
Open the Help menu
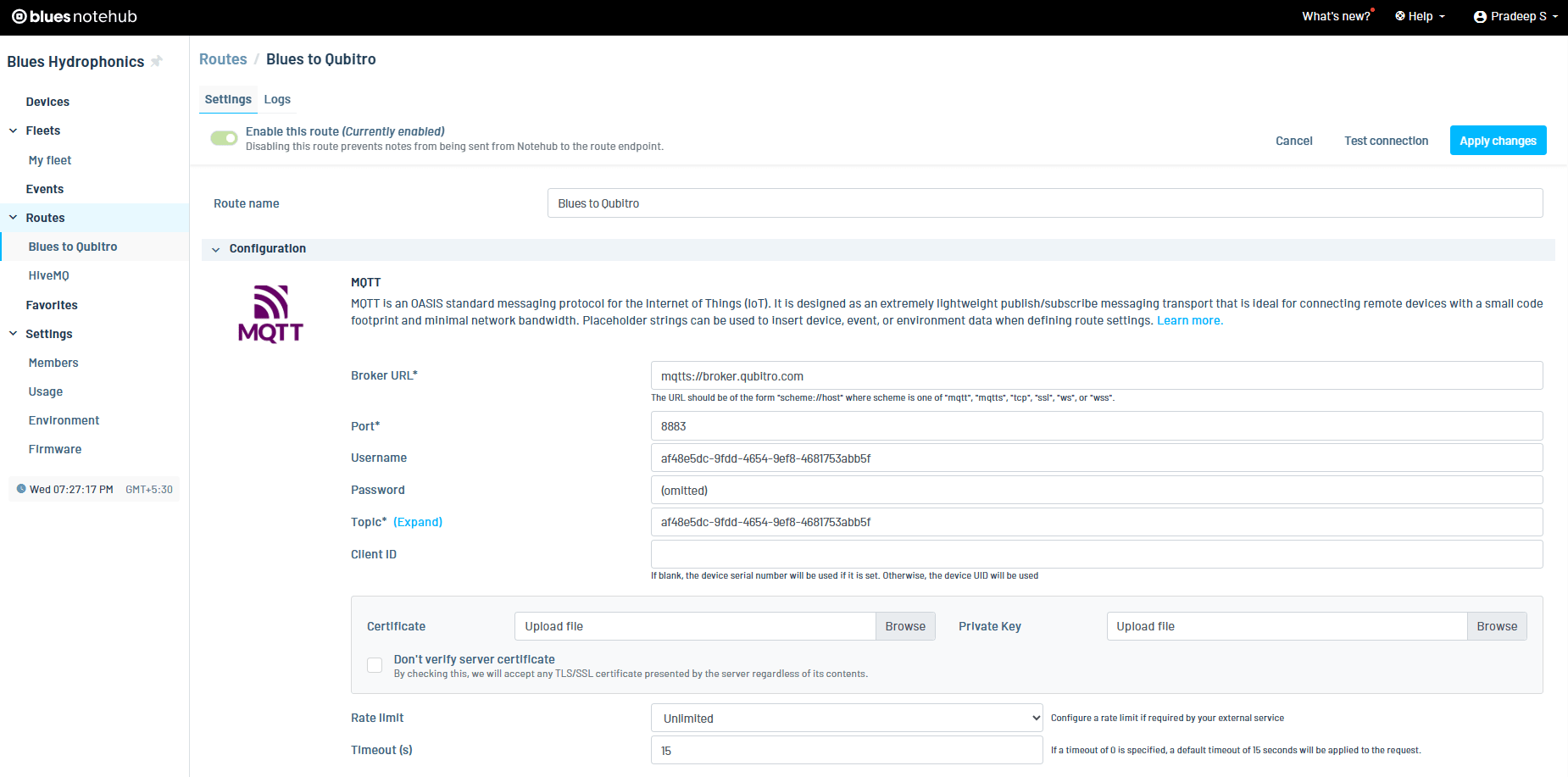point(1421,16)
